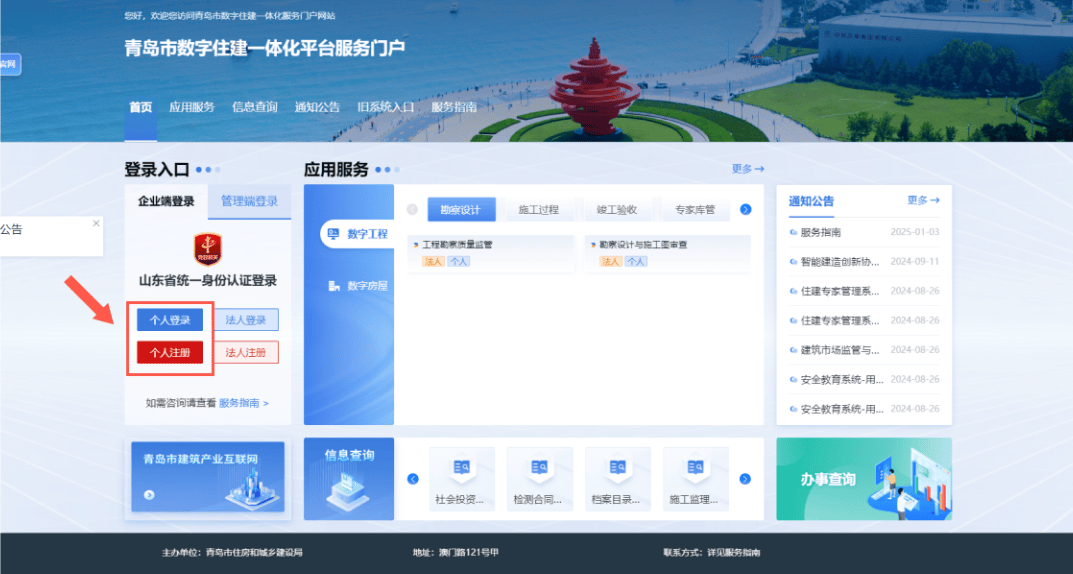Open the 检测合同 query tile
Image resolution: width=1073 pixels, height=574 pixels.
point(539,468)
